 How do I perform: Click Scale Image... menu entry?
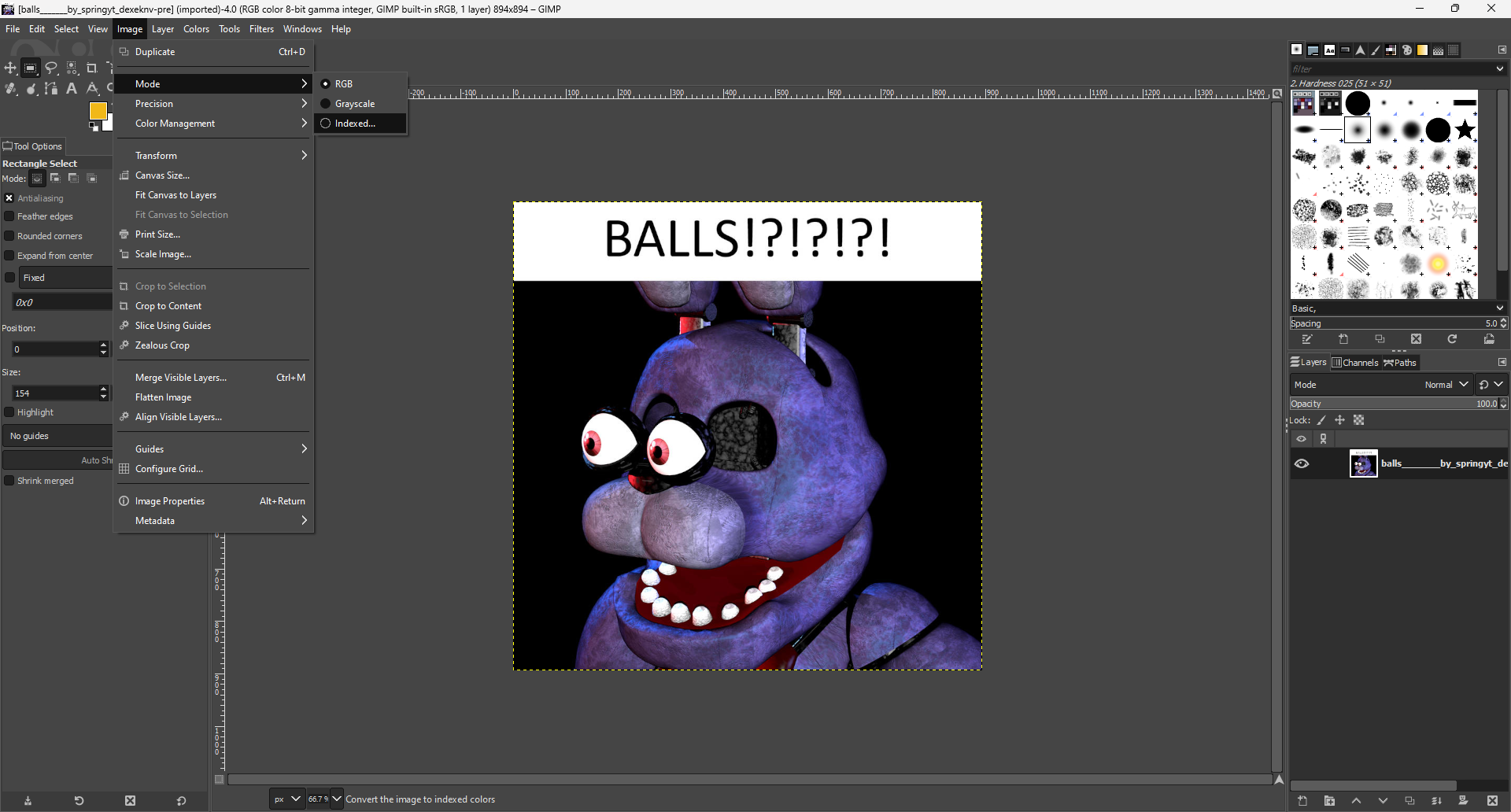coord(214,254)
